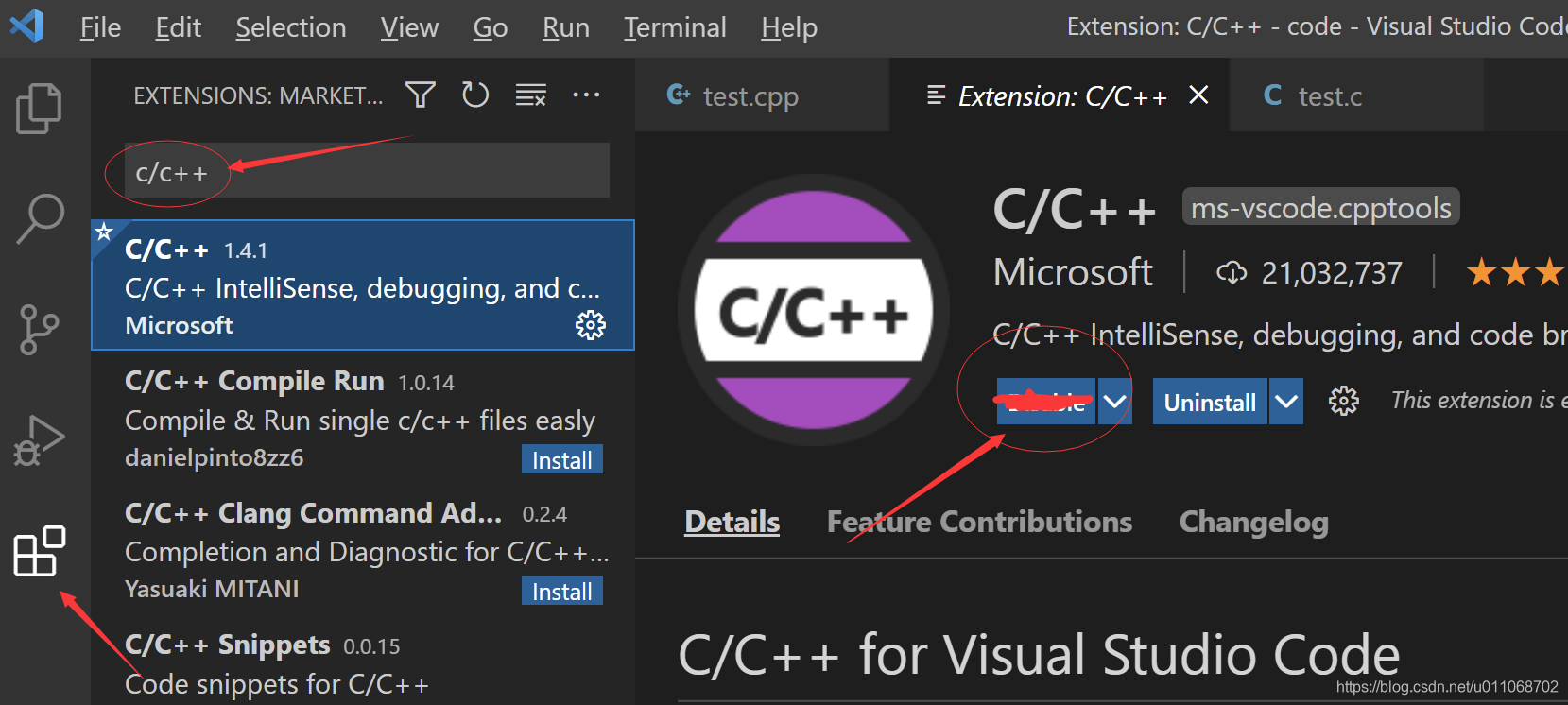1568x705 pixels.
Task: Refresh the extensions marketplace list
Action: 475,95
